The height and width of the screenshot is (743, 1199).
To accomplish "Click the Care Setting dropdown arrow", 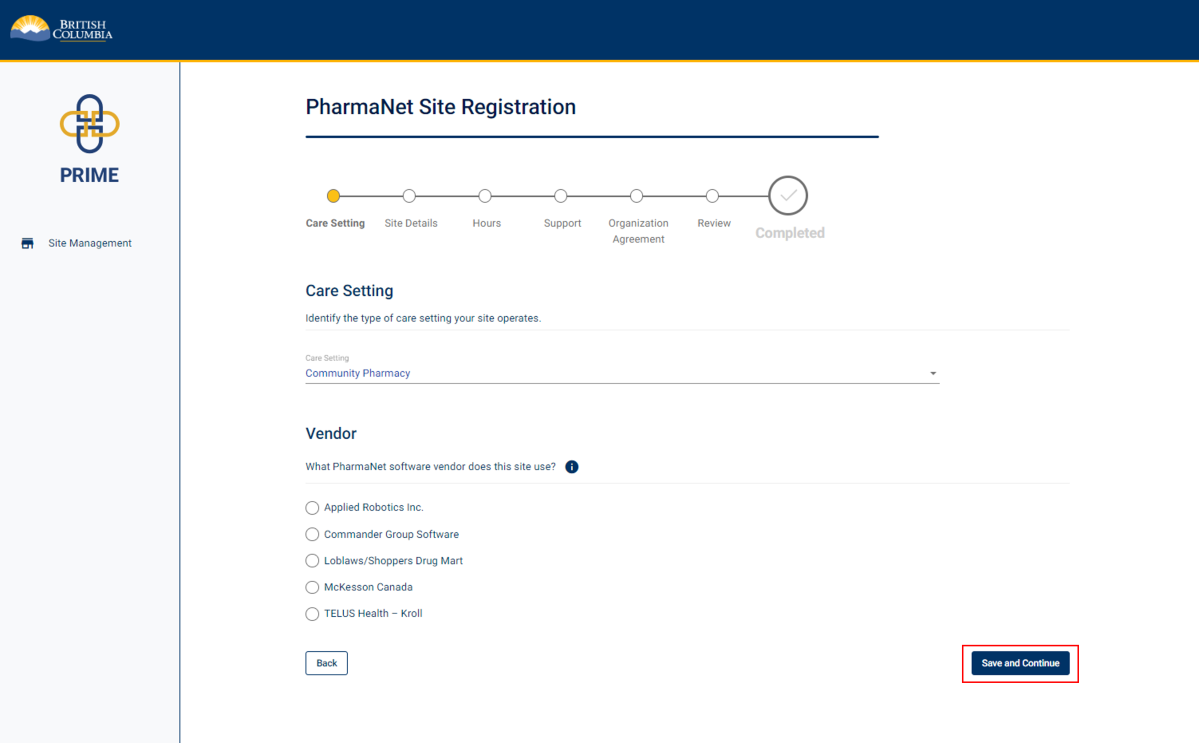I will click(933, 373).
